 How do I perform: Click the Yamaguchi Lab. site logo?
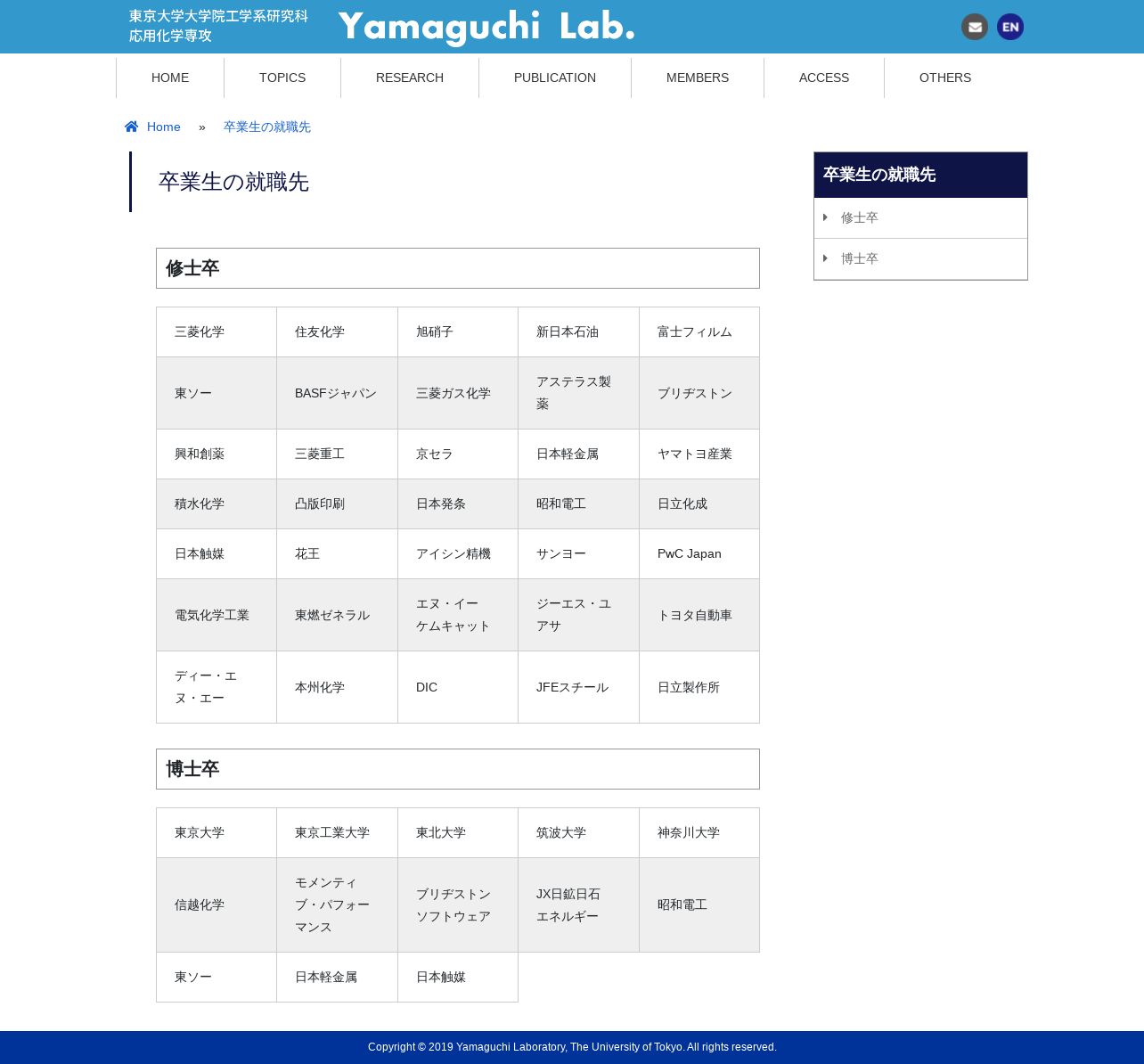[486, 27]
